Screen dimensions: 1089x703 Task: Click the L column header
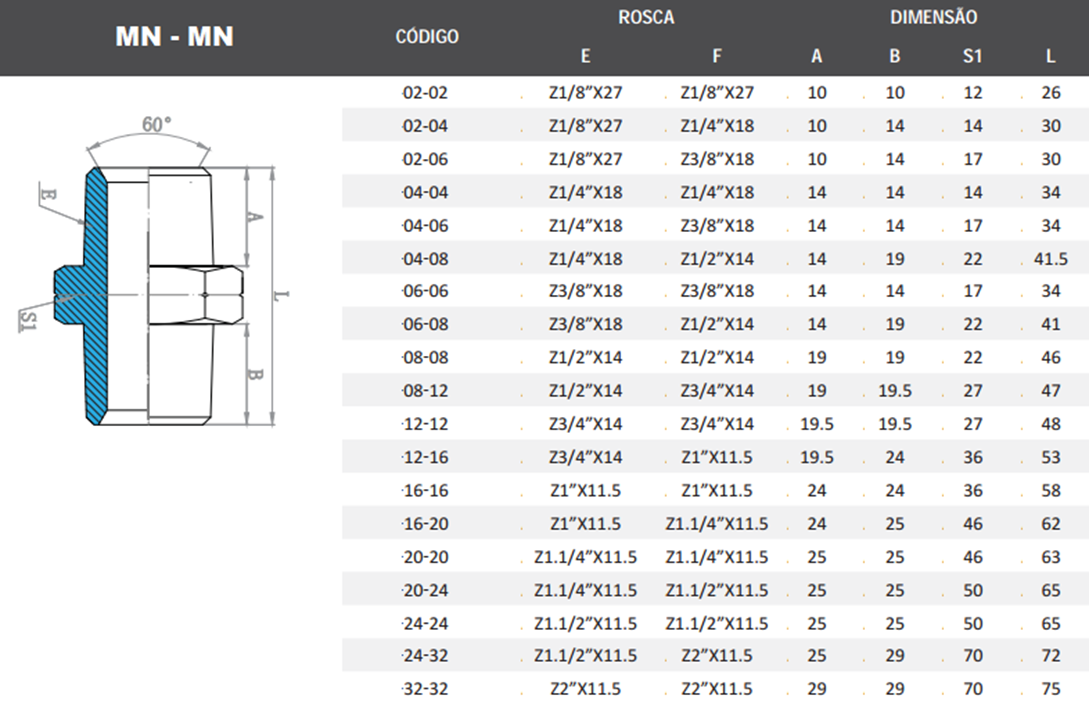[1050, 57]
